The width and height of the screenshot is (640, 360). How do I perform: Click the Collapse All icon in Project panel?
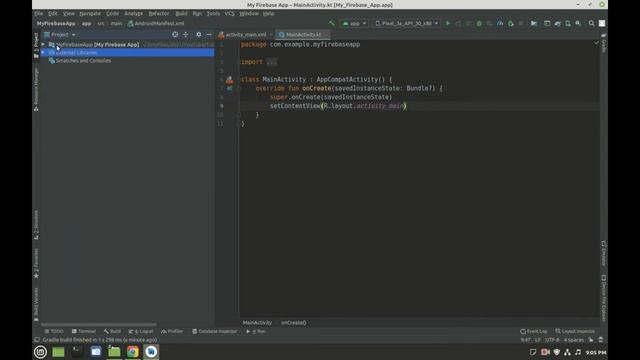[x=186, y=35]
